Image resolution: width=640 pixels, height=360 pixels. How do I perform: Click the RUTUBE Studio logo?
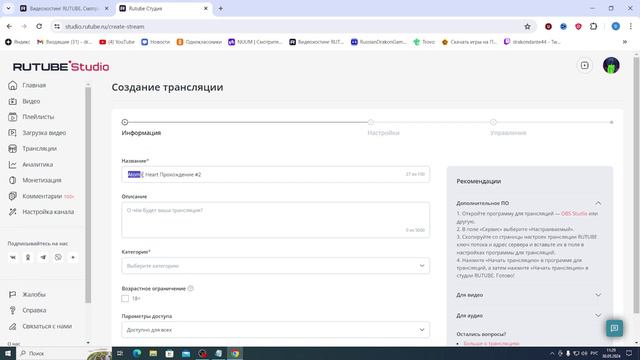[61, 67]
